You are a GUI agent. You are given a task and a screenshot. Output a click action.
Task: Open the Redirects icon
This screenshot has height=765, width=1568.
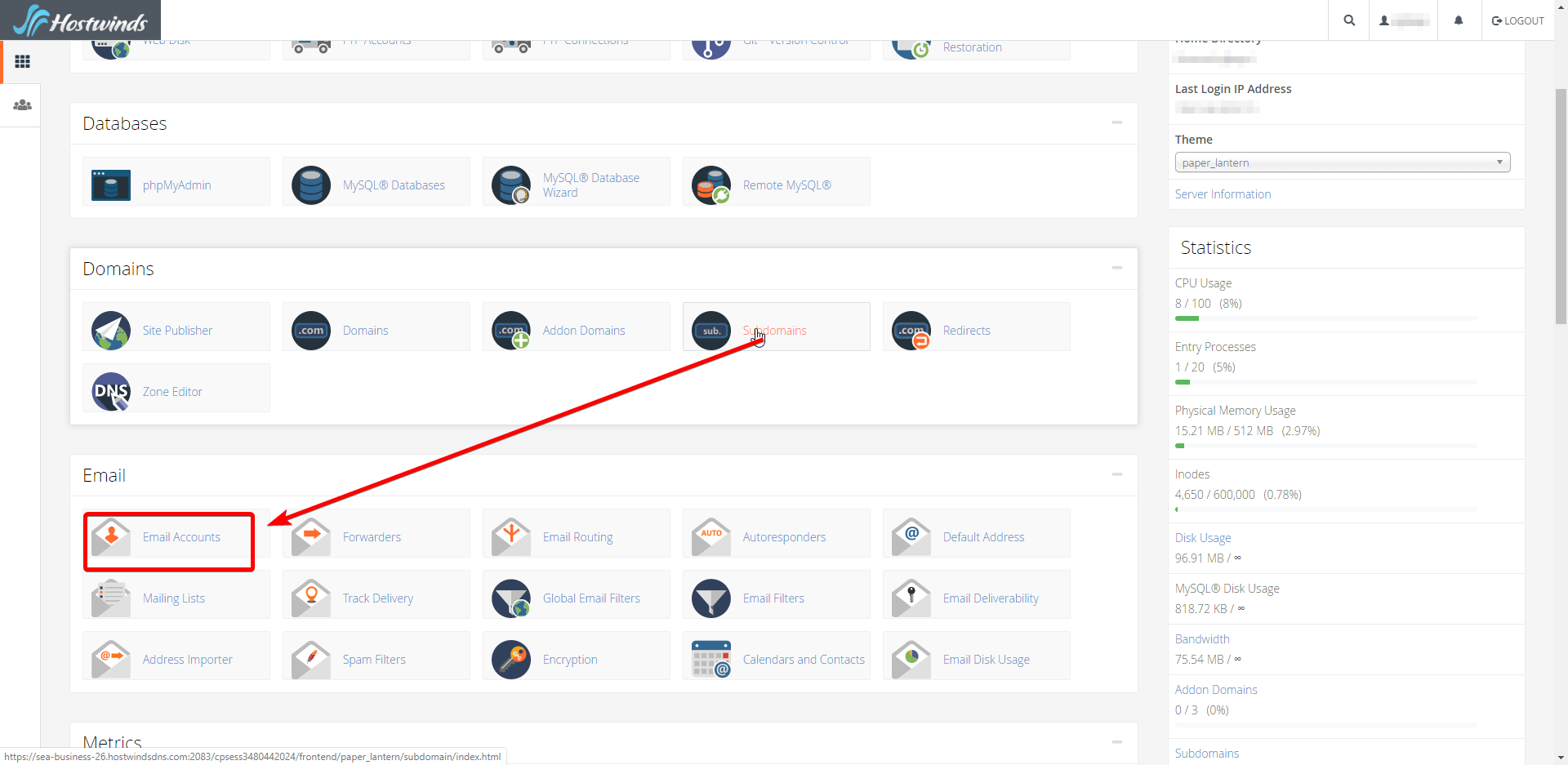coord(911,331)
